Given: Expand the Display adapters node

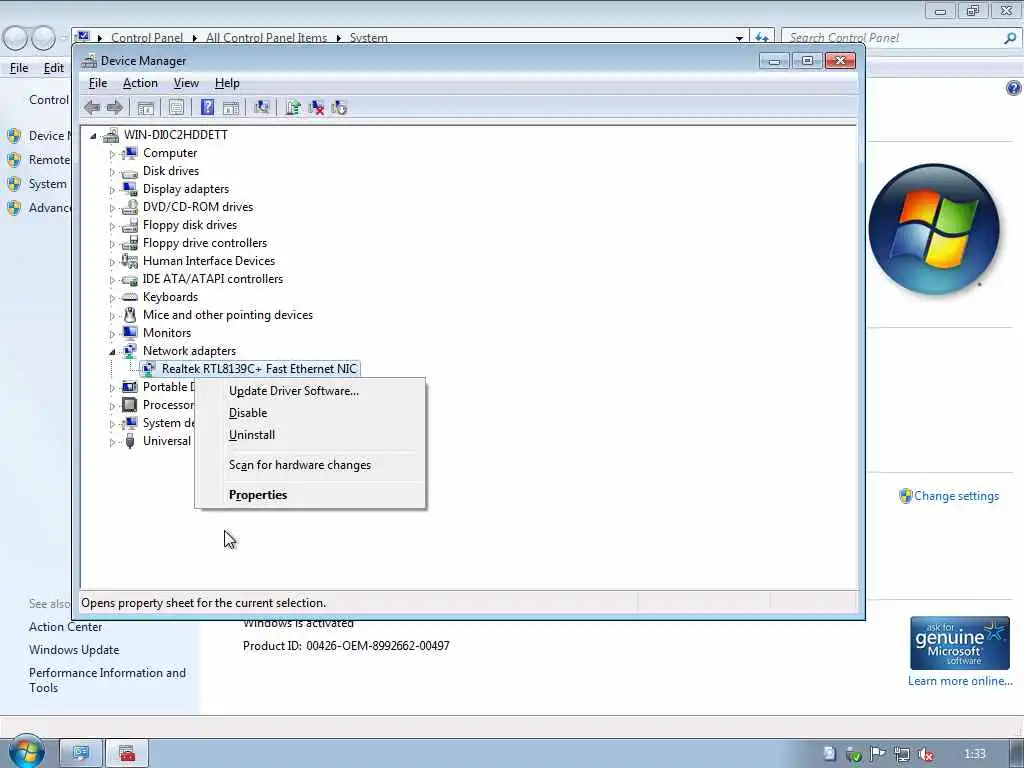Looking at the screenshot, I should coord(112,190).
